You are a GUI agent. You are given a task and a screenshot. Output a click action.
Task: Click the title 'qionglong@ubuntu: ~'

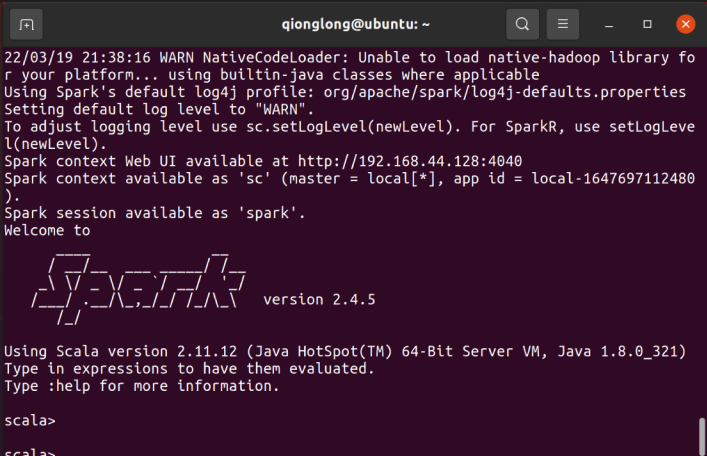click(x=355, y=24)
